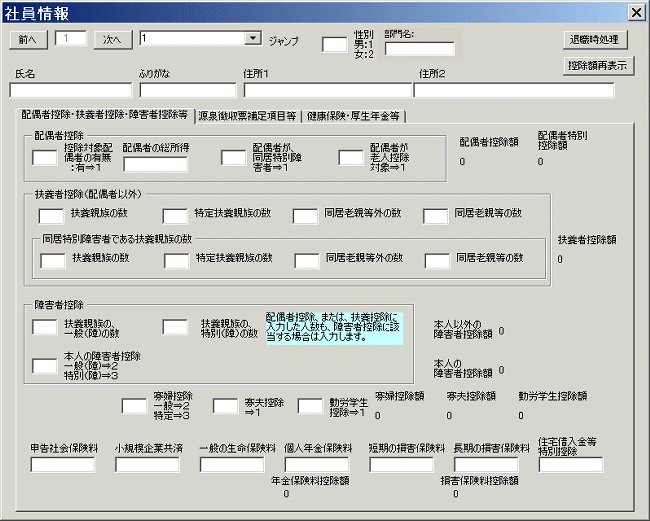Focus the ふりがな text box

(x=187, y=90)
